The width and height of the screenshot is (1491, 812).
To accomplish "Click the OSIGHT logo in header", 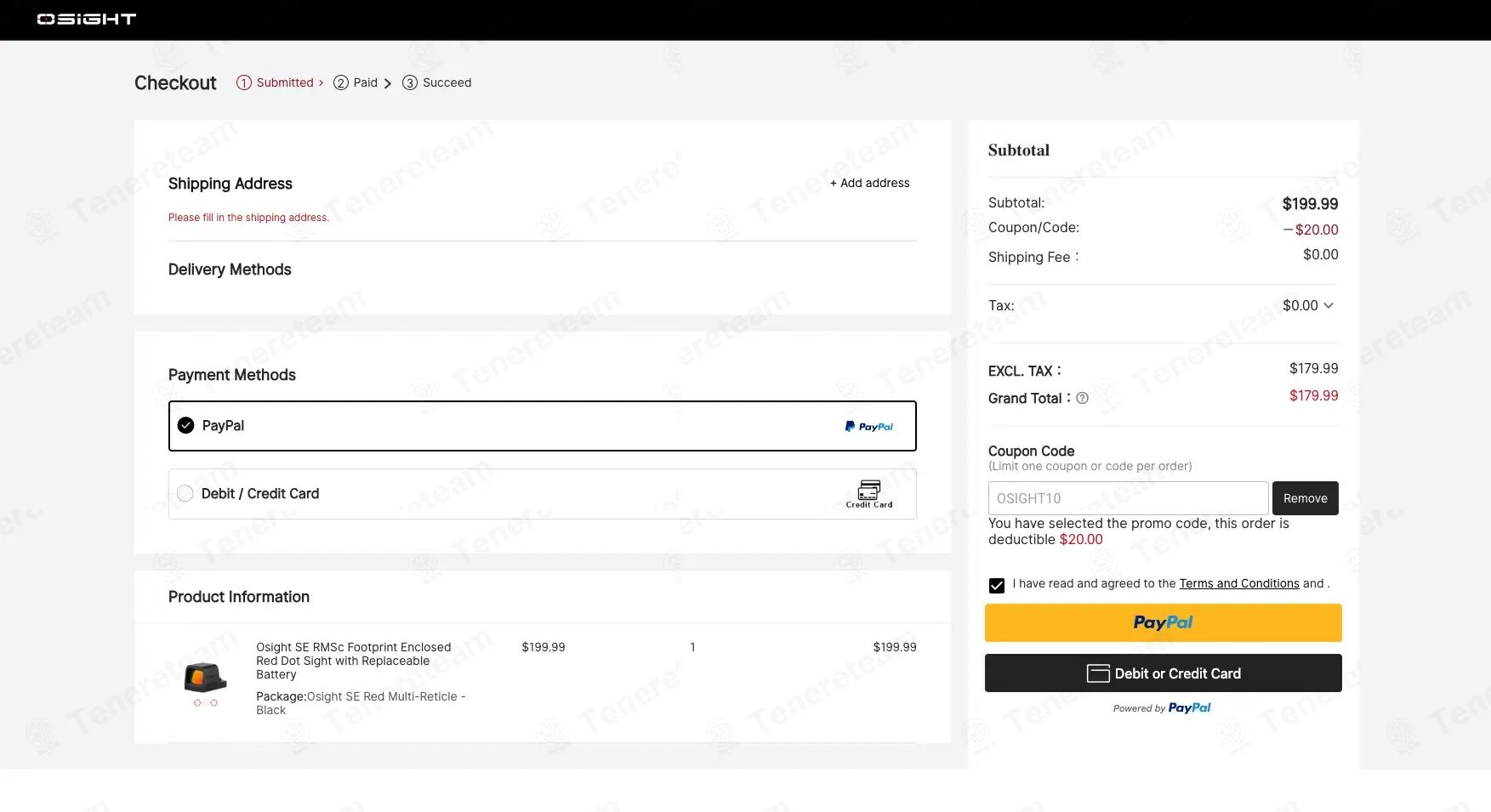I will [x=86, y=19].
